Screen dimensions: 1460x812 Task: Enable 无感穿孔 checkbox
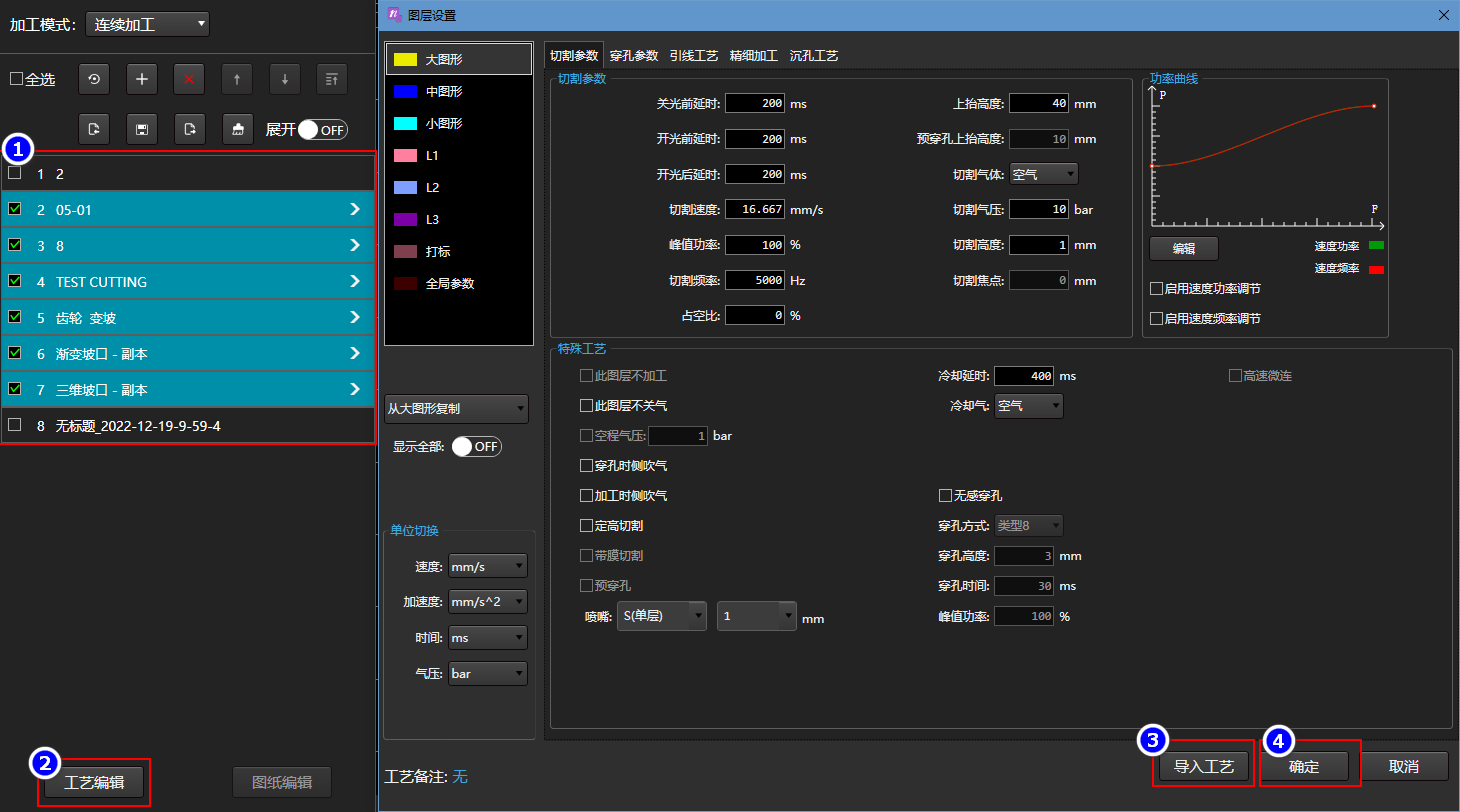945,496
